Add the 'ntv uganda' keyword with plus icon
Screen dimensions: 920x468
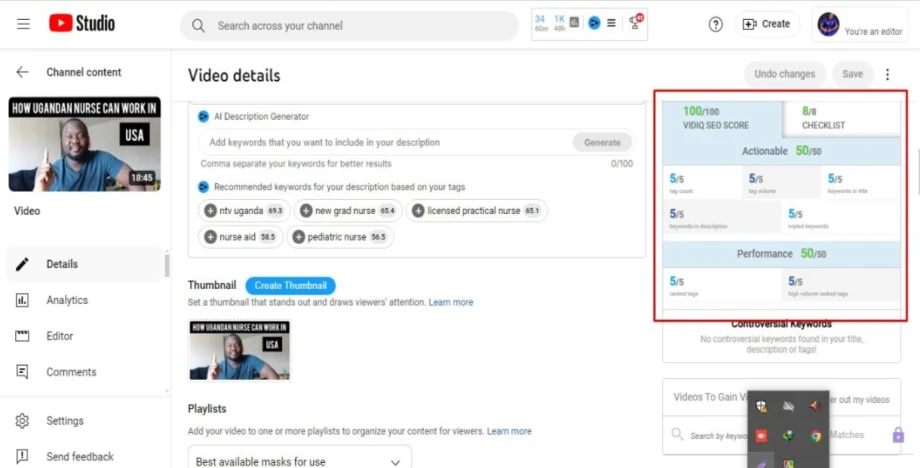210,211
